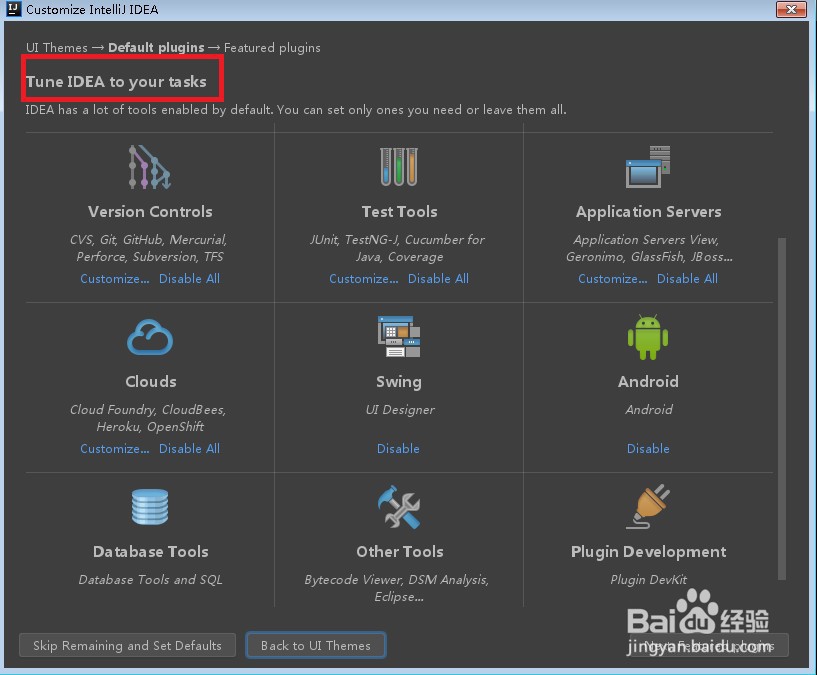Click the Plugin Development plug icon

[x=648, y=507]
